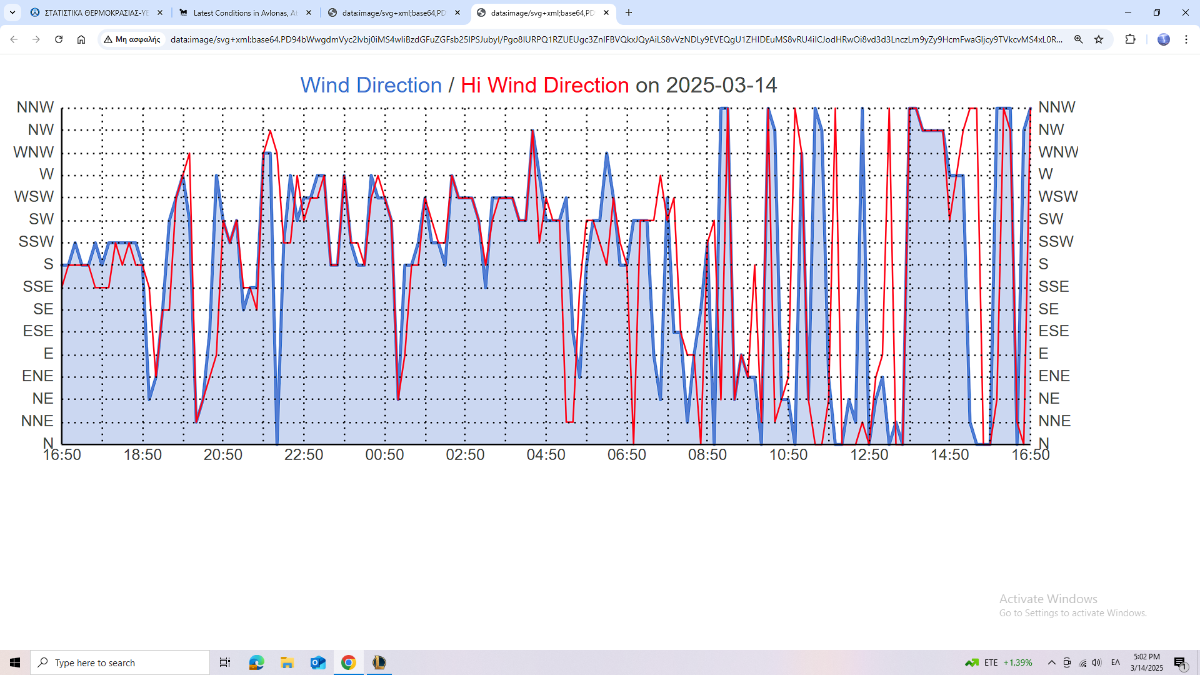Open the tab search dropdown arrow

(11, 13)
